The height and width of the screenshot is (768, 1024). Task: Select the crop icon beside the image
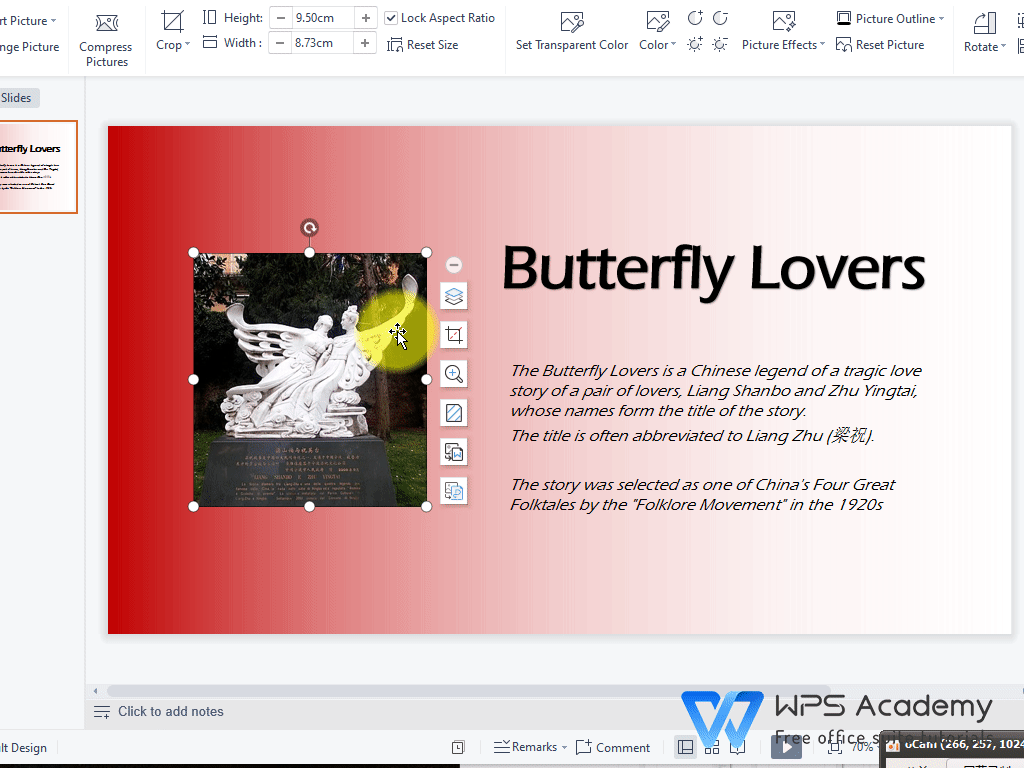click(x=453, y=335)
